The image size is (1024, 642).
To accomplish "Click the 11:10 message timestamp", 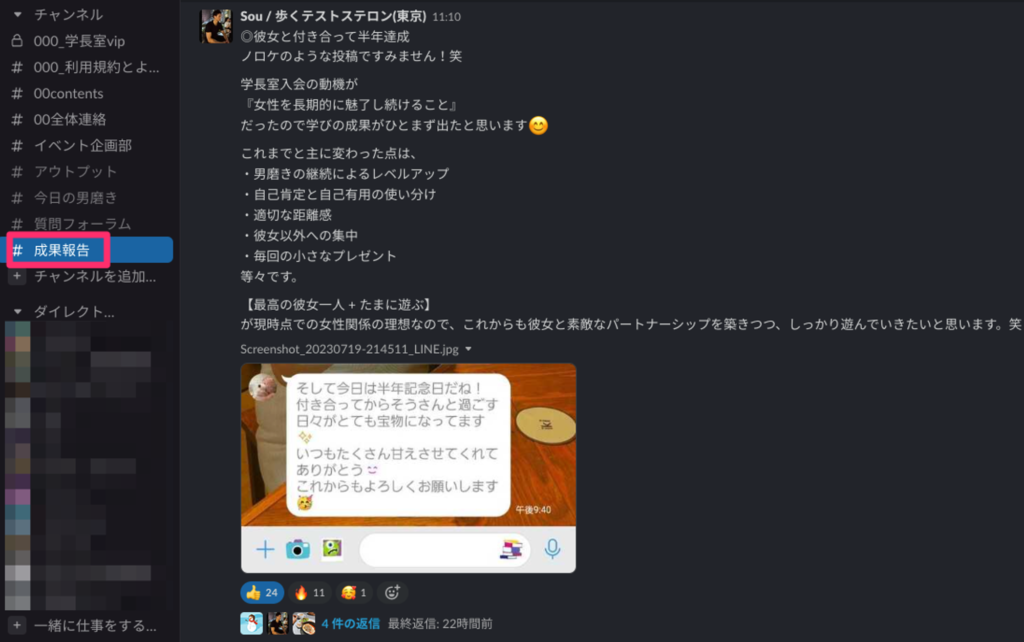I will 447,17.
